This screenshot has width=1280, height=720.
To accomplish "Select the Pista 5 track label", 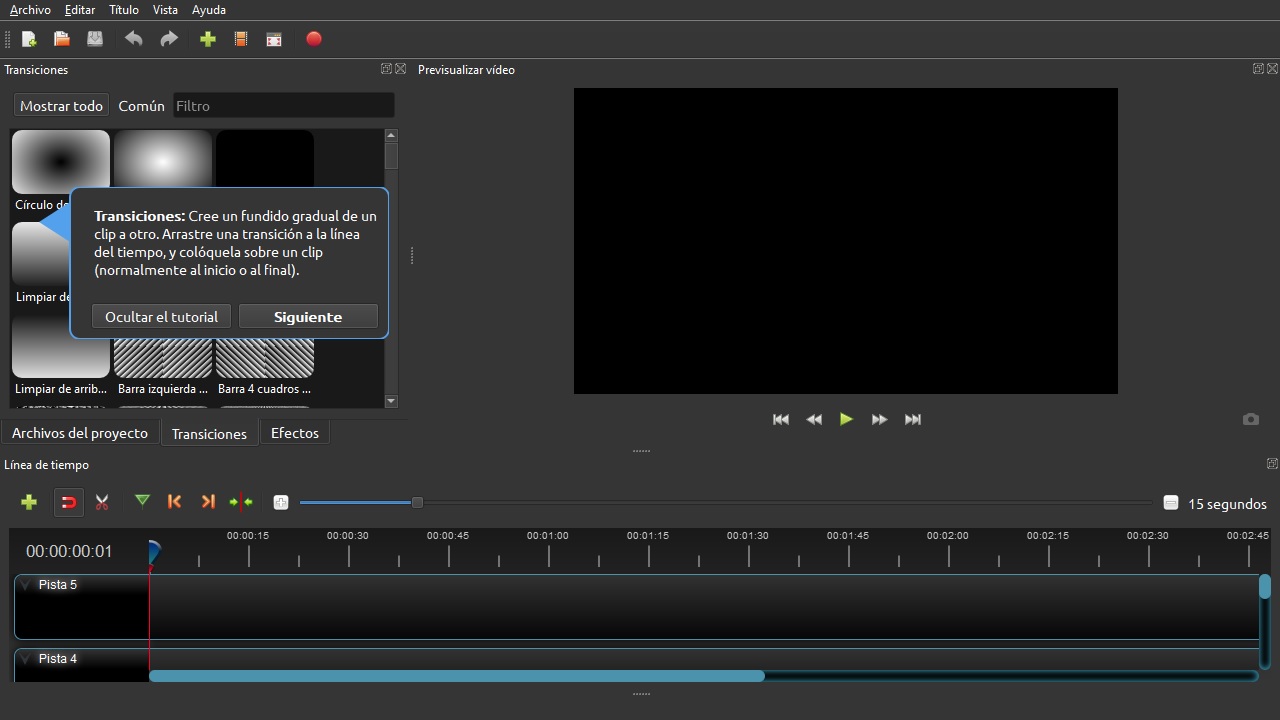I will tap(58, 585).
